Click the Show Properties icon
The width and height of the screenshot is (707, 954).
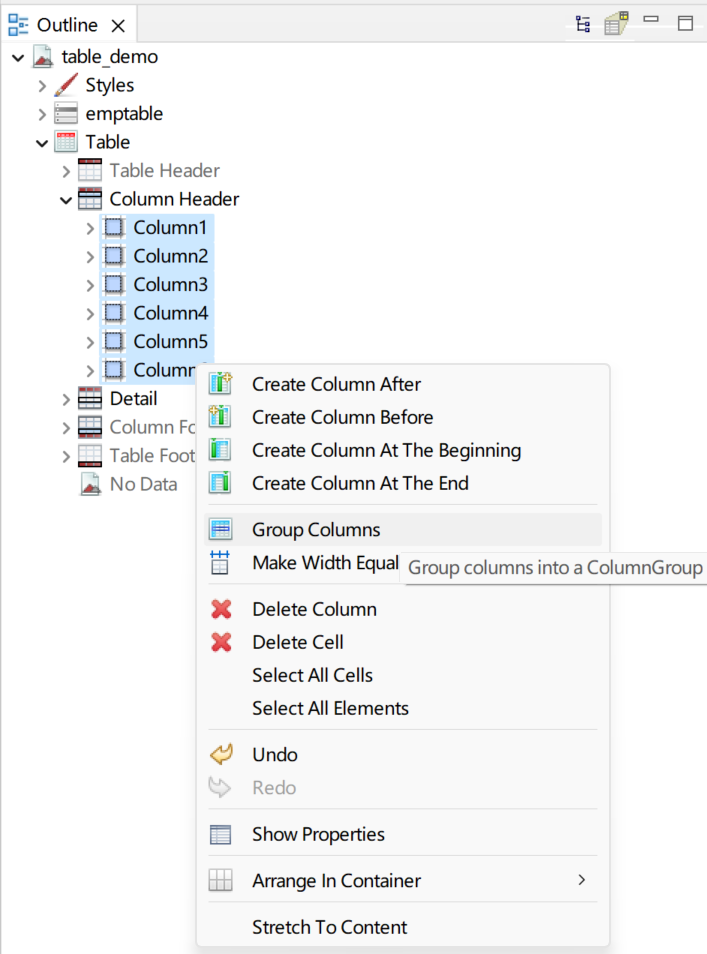tap(222, 834)
